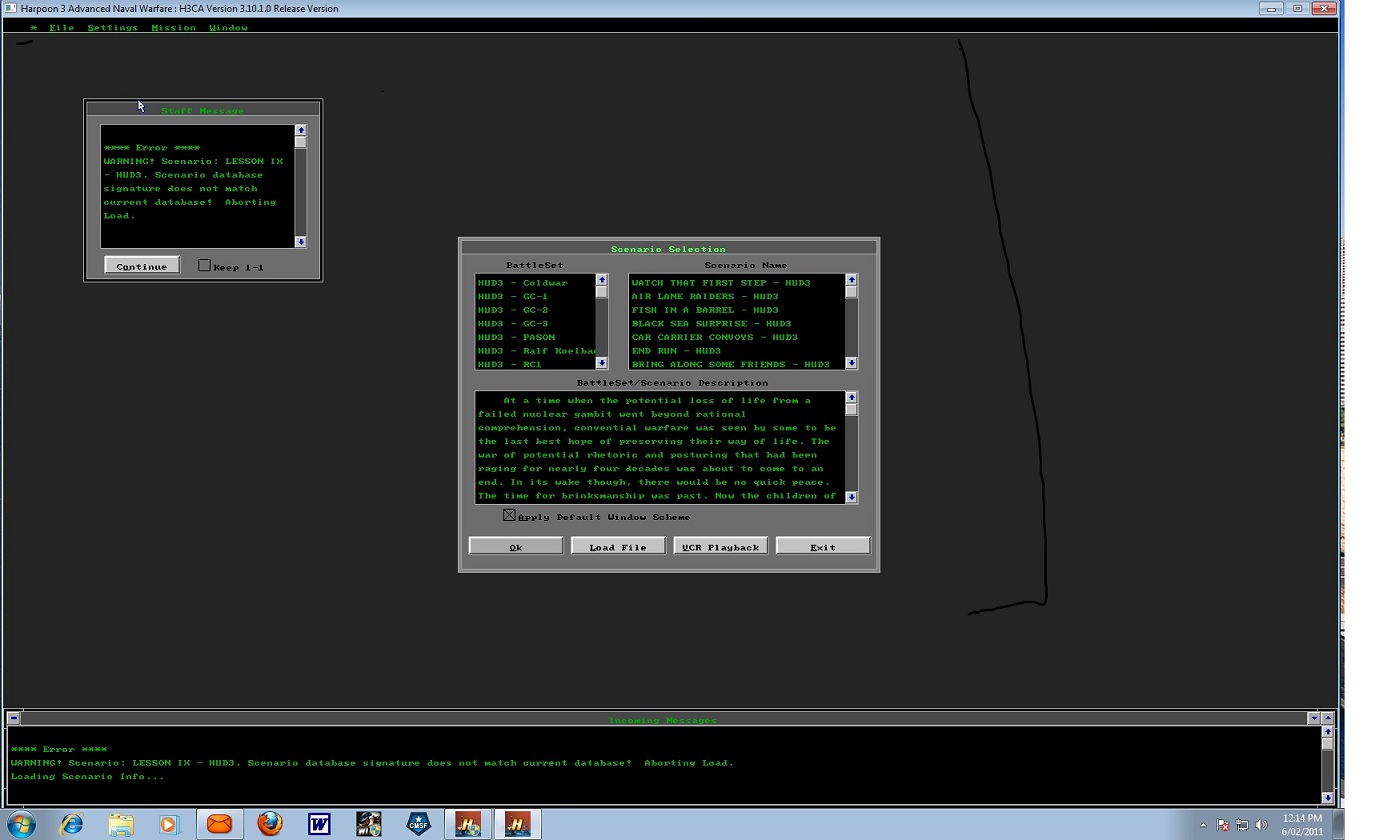The width and height of the screenshot is (1383, 840).
Task: Click BattleSet list scroll-down arrow
Action: tap(601, 363)
